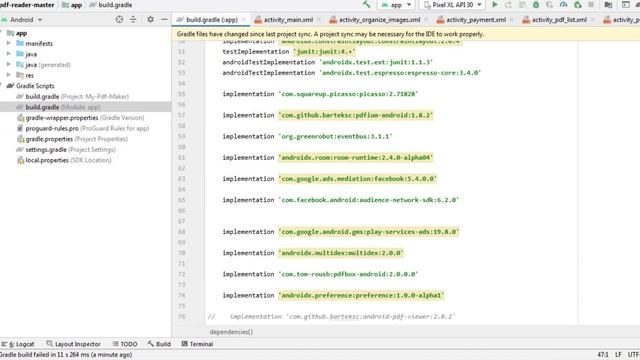Open gradle-wrapper.properties file
640x360 pixels.
(84, 118)
